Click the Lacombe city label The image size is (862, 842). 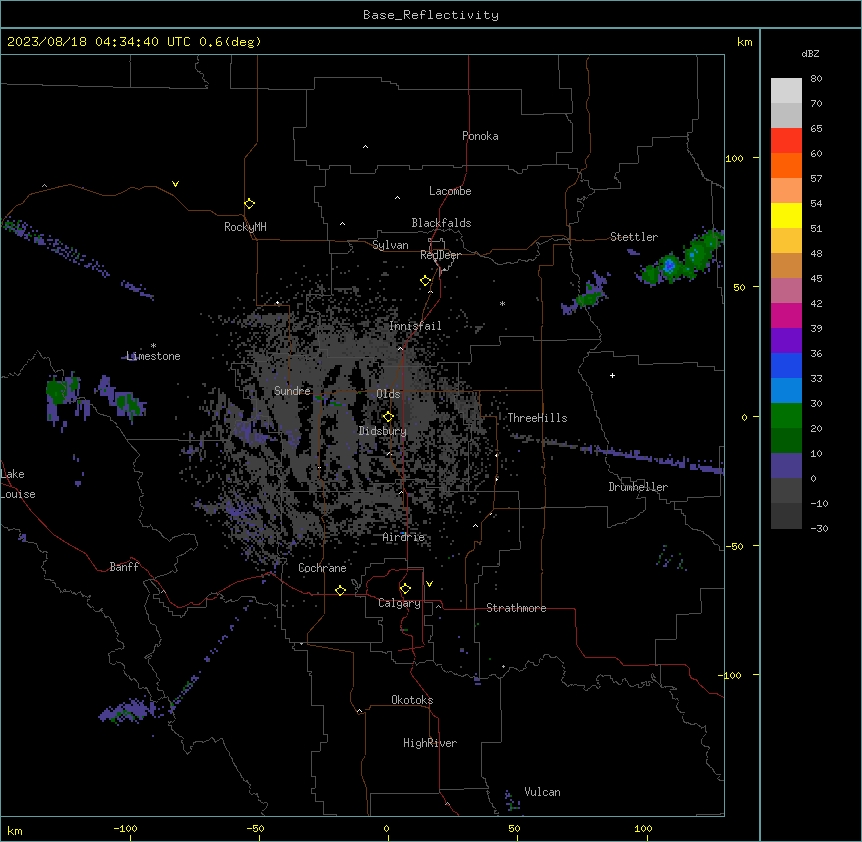(450, 191)
